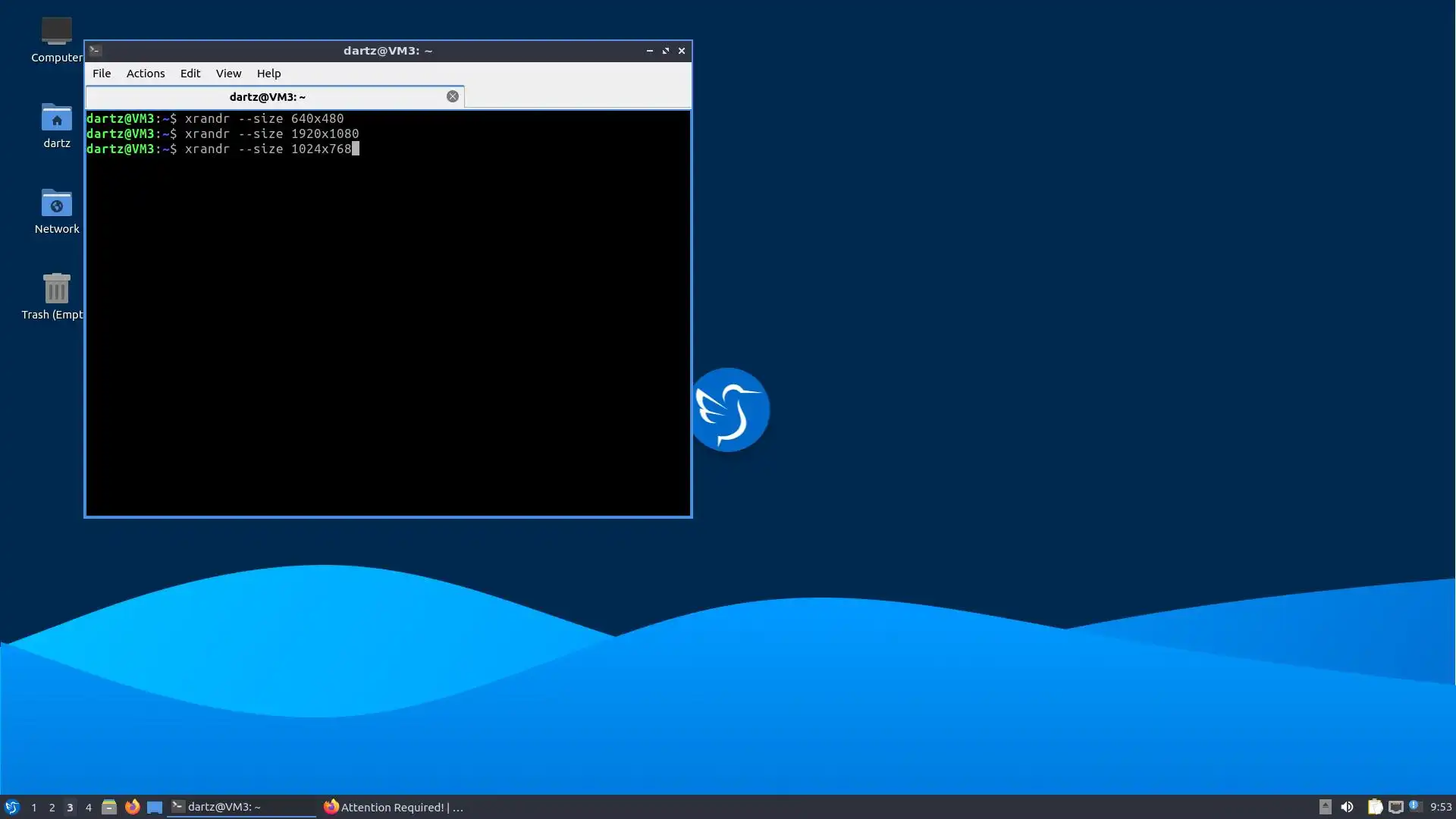The image size is (1456, 819).
Task: Open the volume control tray icon
Action: [x=1347, y=807]
